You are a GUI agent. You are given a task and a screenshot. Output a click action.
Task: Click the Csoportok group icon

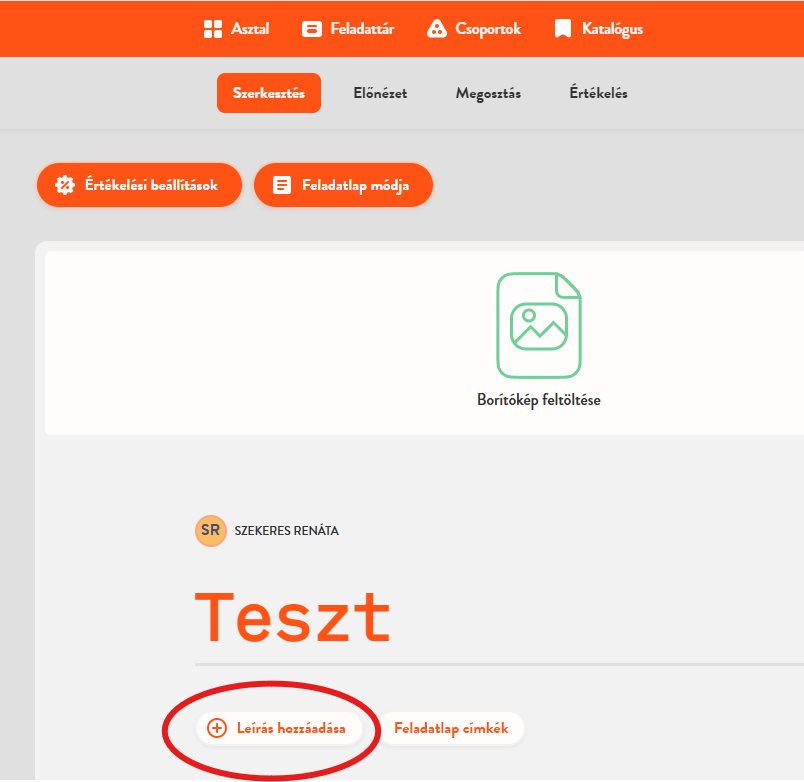pyautogui.click(x=436, y=29)
